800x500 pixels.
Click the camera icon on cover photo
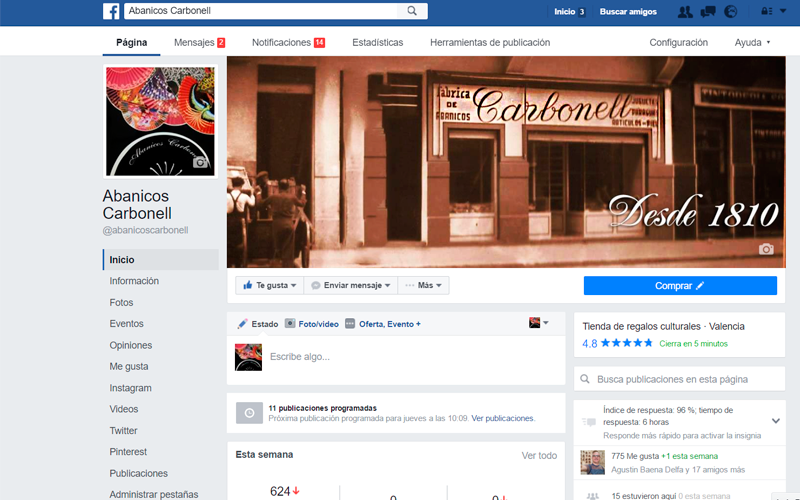click(766, 249)
